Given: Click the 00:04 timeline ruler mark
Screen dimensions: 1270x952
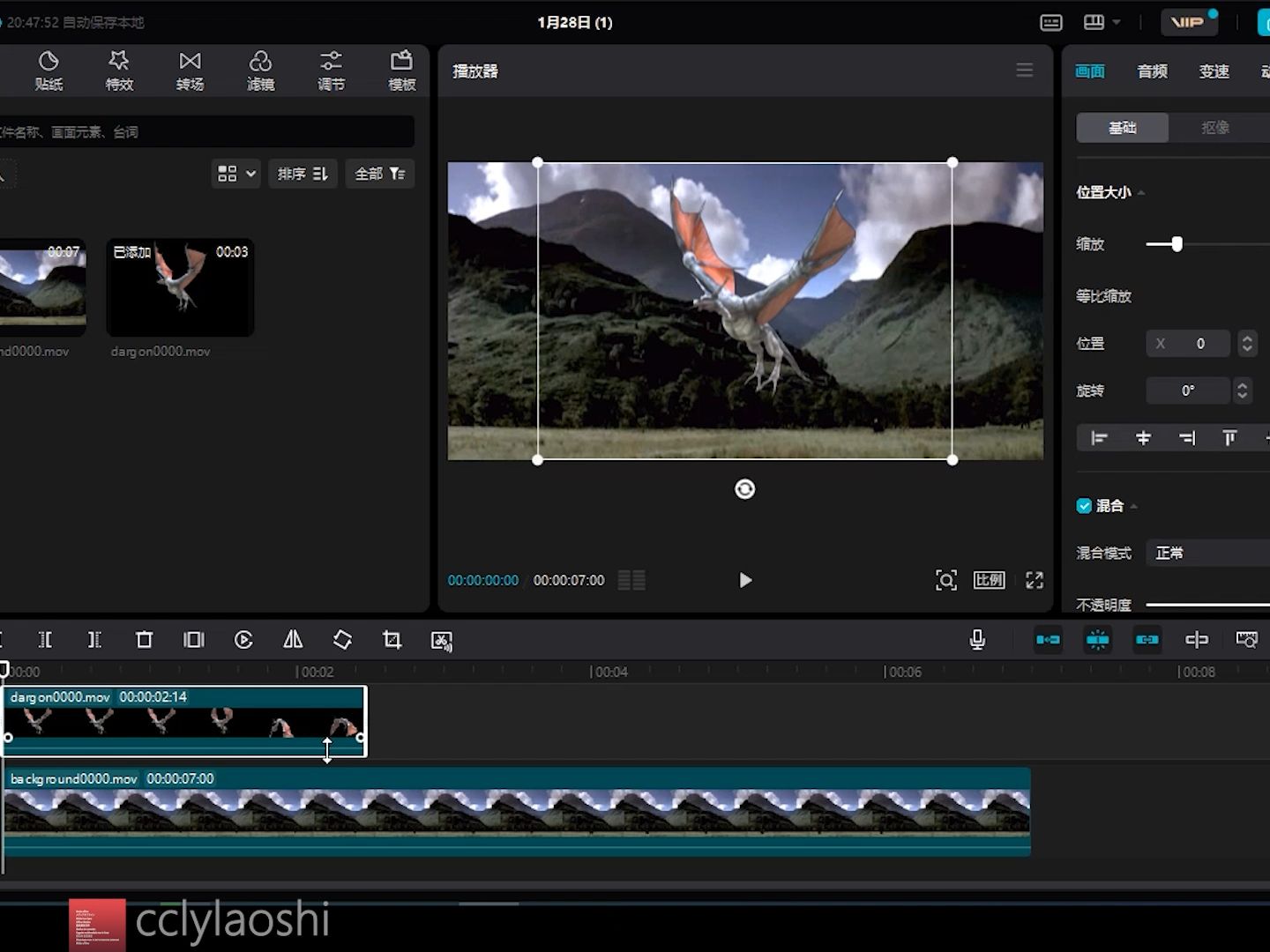Looking at the screenshot, I should coord(609,672).
